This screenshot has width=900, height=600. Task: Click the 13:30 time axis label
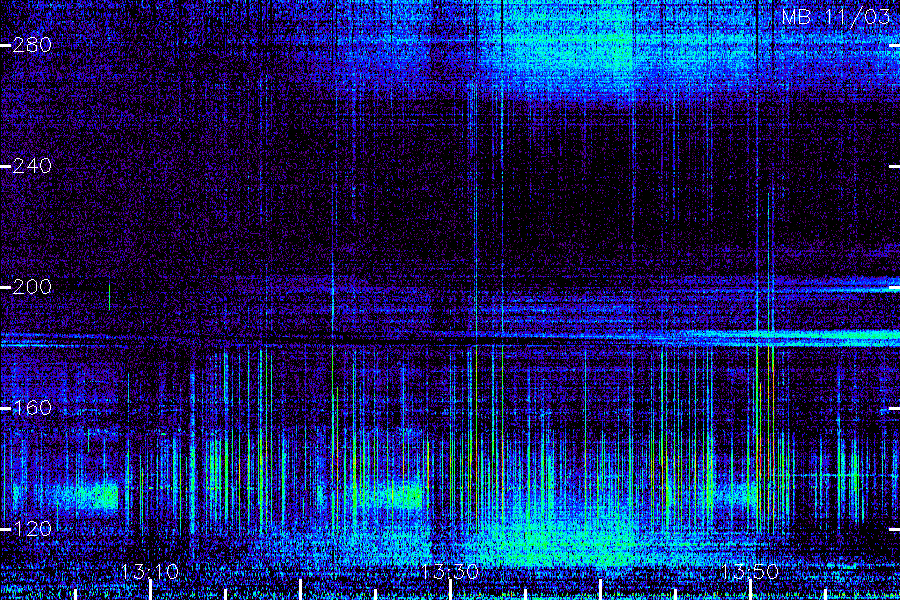[450, 572]
